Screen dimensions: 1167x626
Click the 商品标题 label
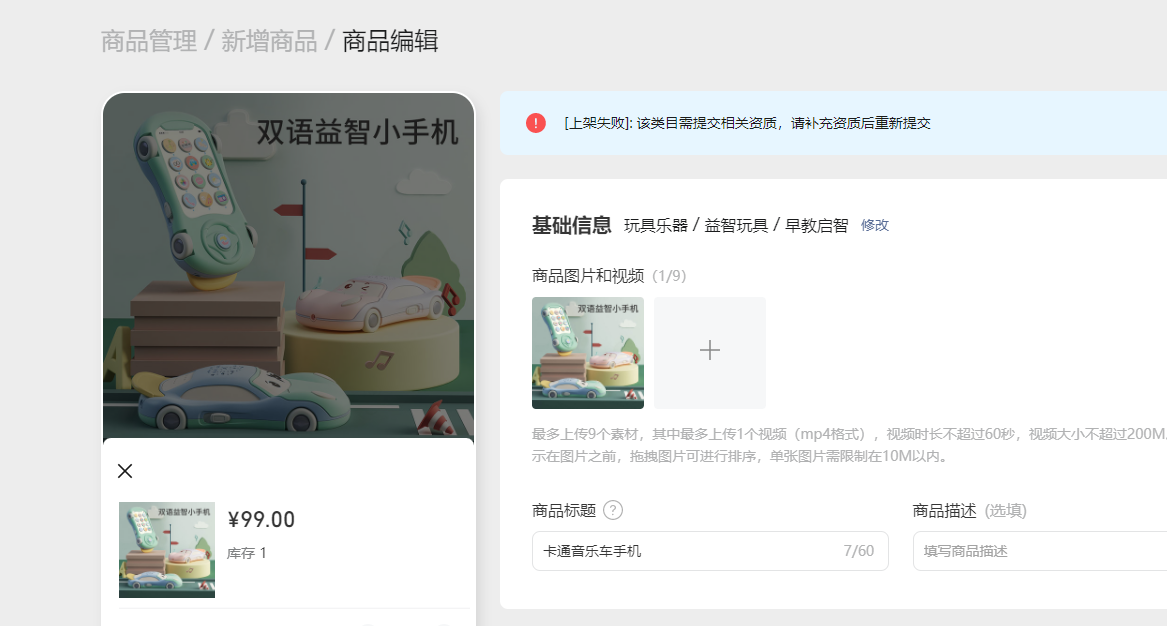click(564, 511)
